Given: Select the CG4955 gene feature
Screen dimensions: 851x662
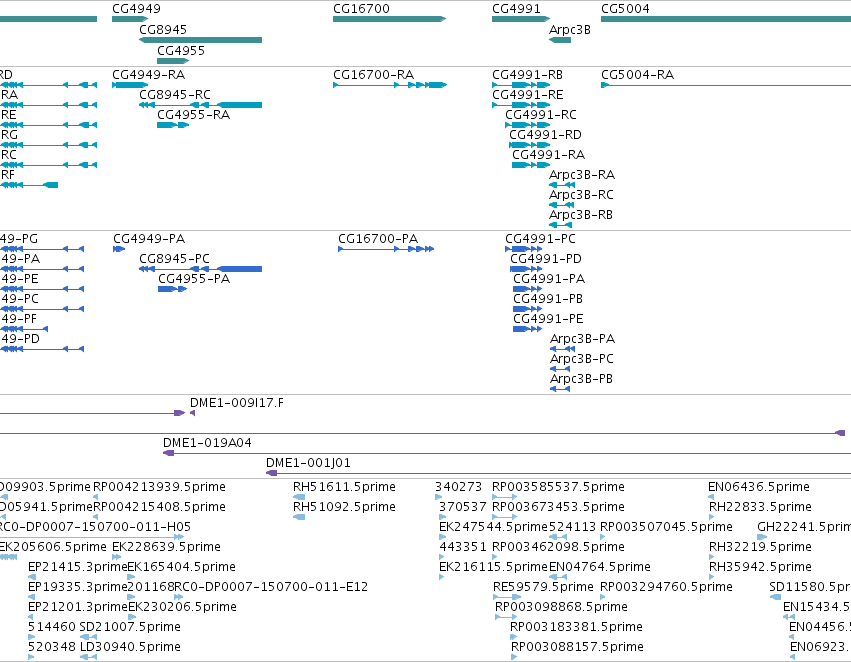Looking at the screenshot, I should click(x=173, y=61).
